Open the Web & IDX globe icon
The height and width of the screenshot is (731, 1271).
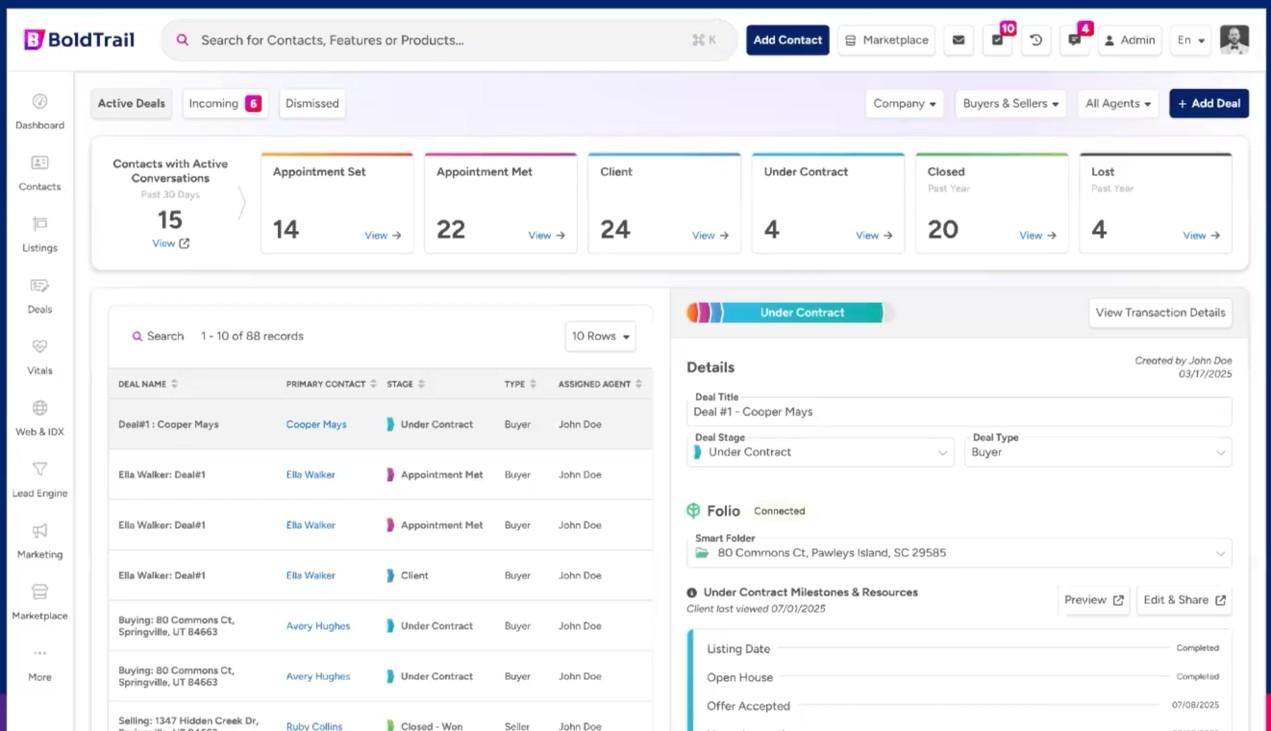pyautogui.click(x=40, y=408)
